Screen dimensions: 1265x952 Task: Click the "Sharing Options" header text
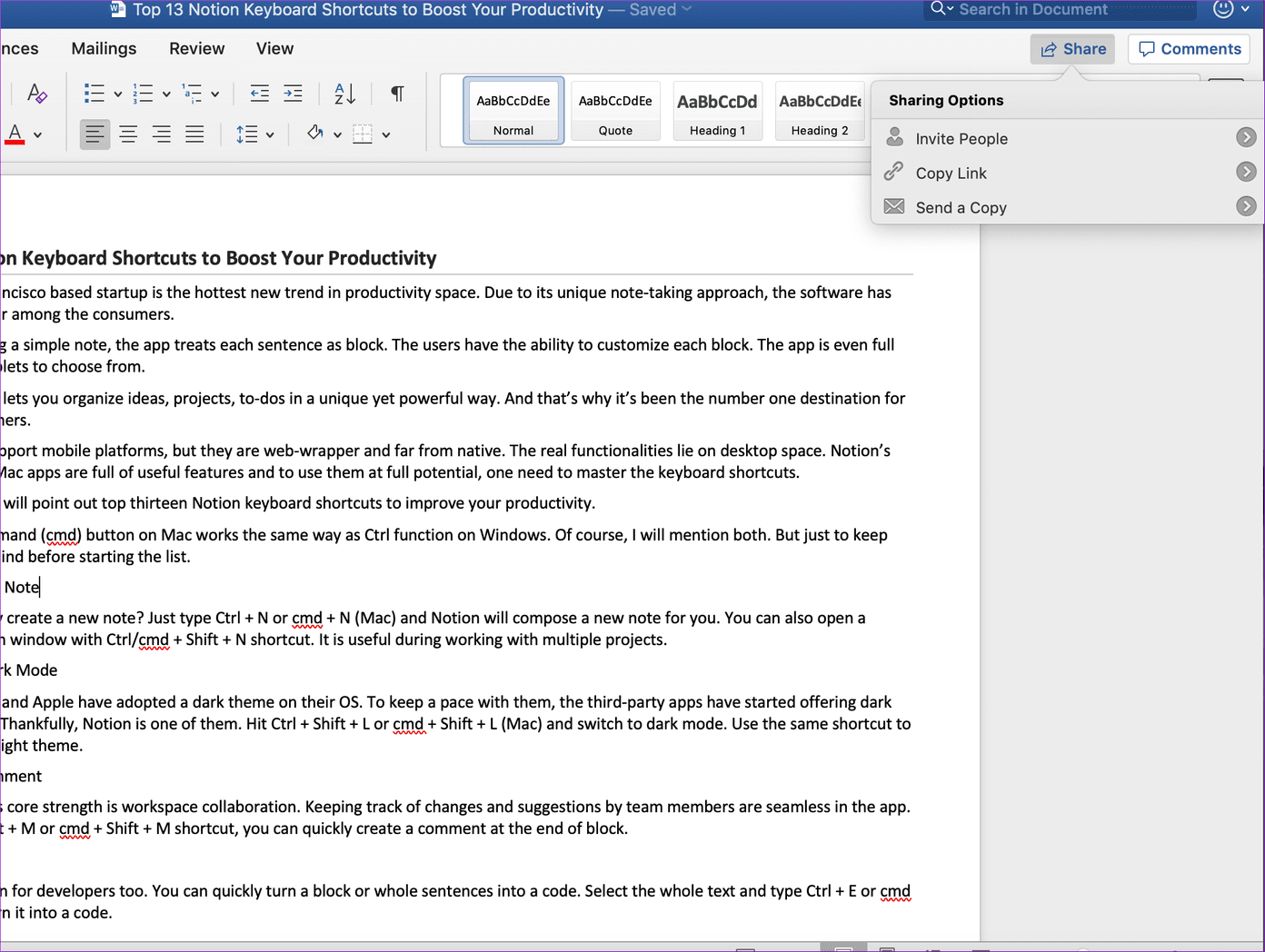coord(946,100)
